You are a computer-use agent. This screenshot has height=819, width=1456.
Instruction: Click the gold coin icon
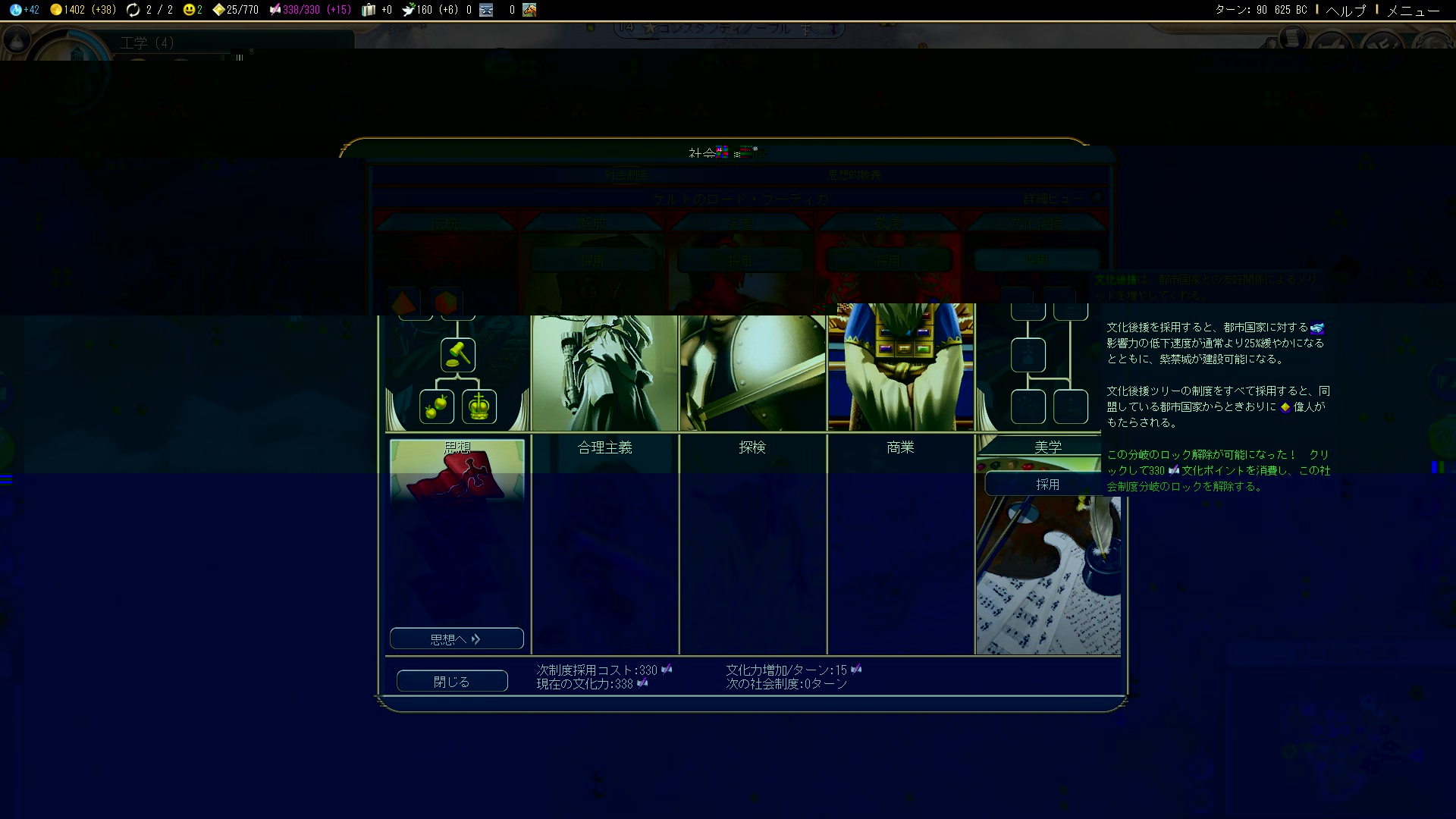coord(55,10)
